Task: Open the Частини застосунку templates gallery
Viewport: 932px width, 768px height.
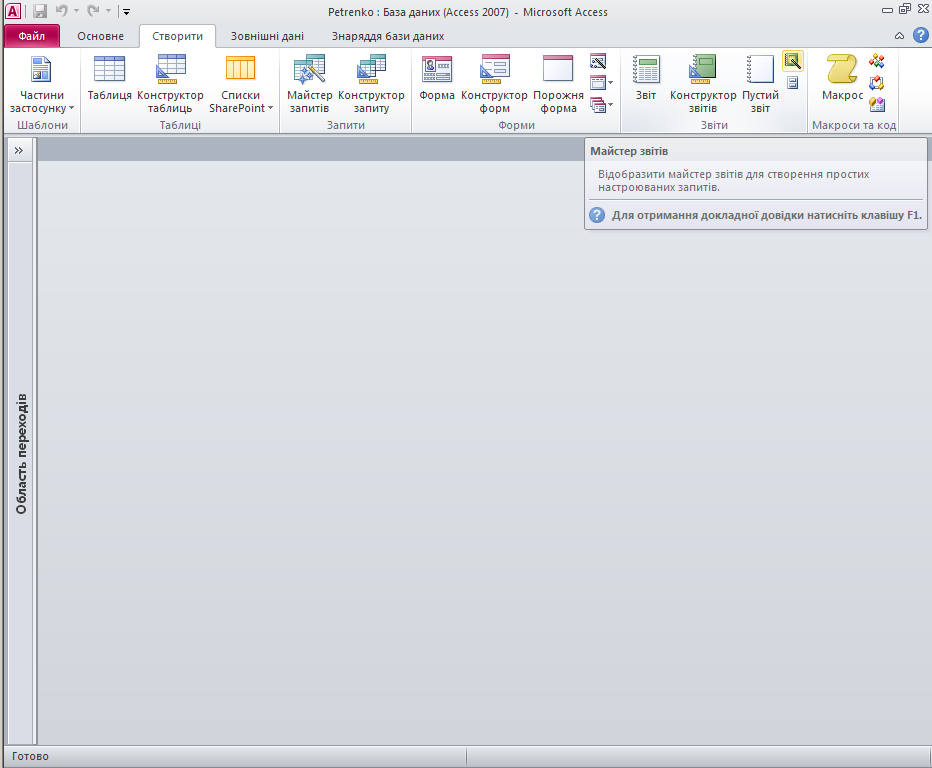Action: click(42, 84)
